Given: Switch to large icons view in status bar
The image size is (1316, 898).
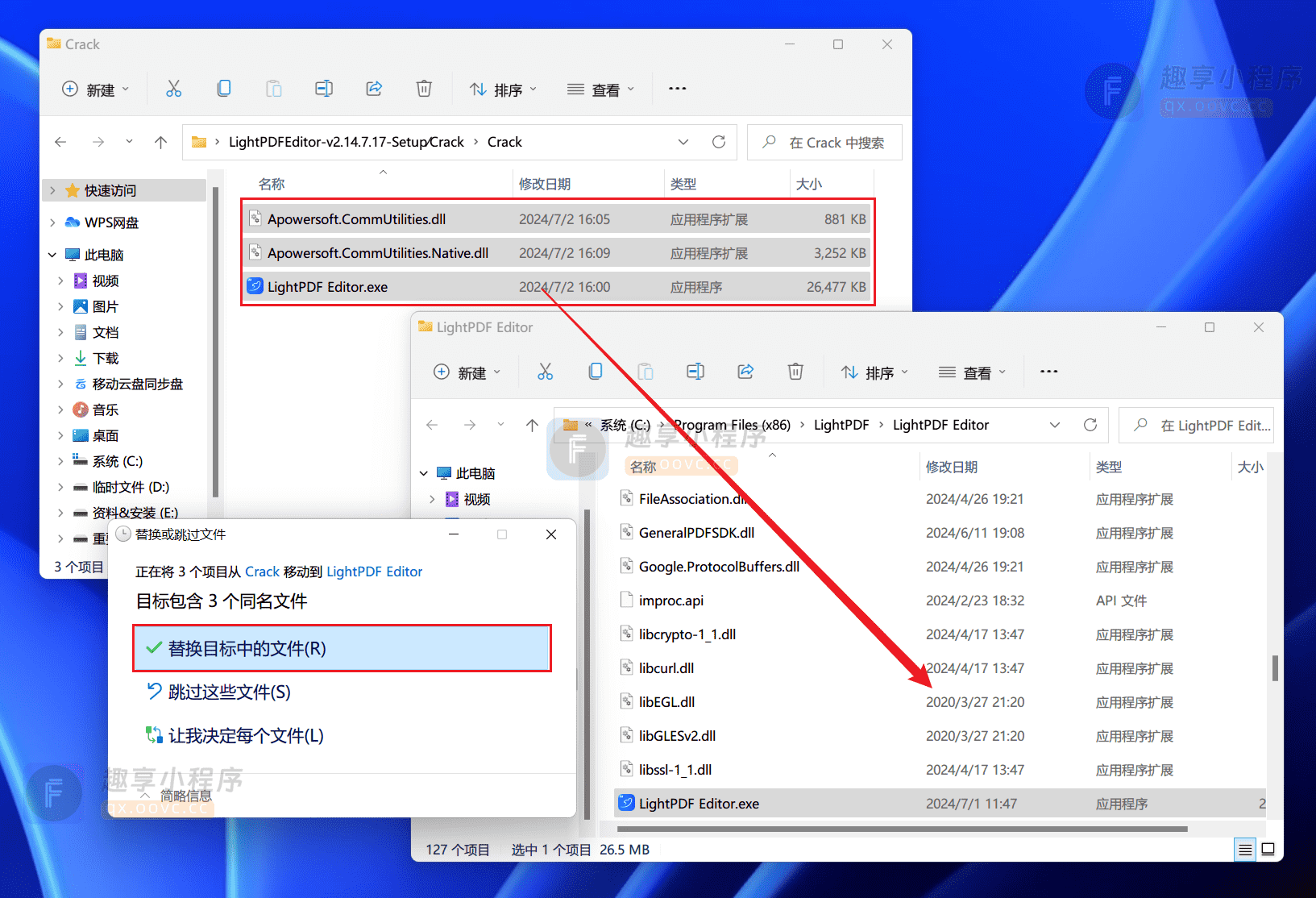Looking at the screenshot, I should (1268, 850).
